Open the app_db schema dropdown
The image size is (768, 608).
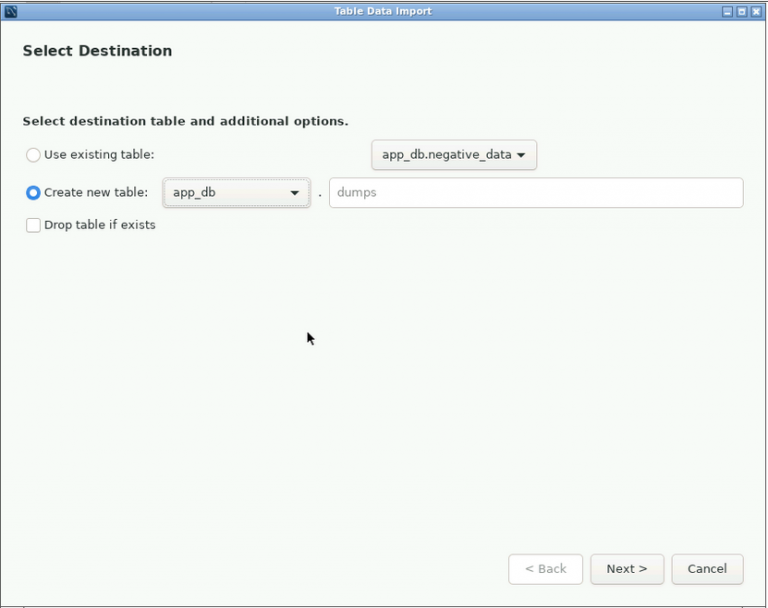tap(236, 193)
